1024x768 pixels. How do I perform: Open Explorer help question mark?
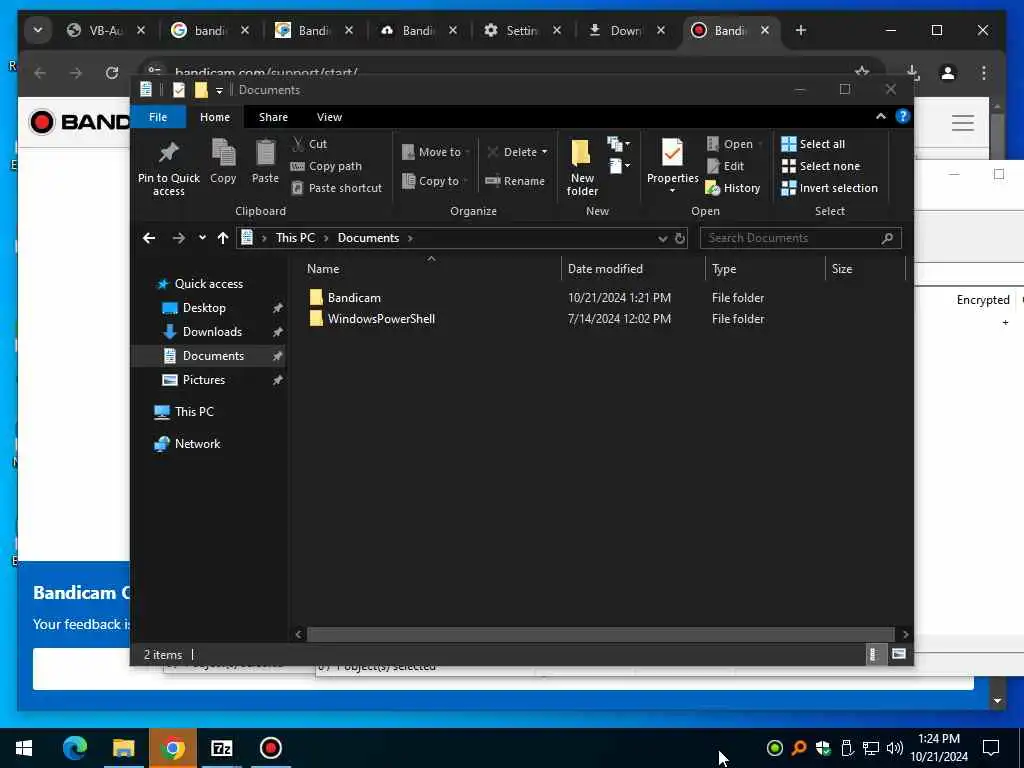(903, 116)
